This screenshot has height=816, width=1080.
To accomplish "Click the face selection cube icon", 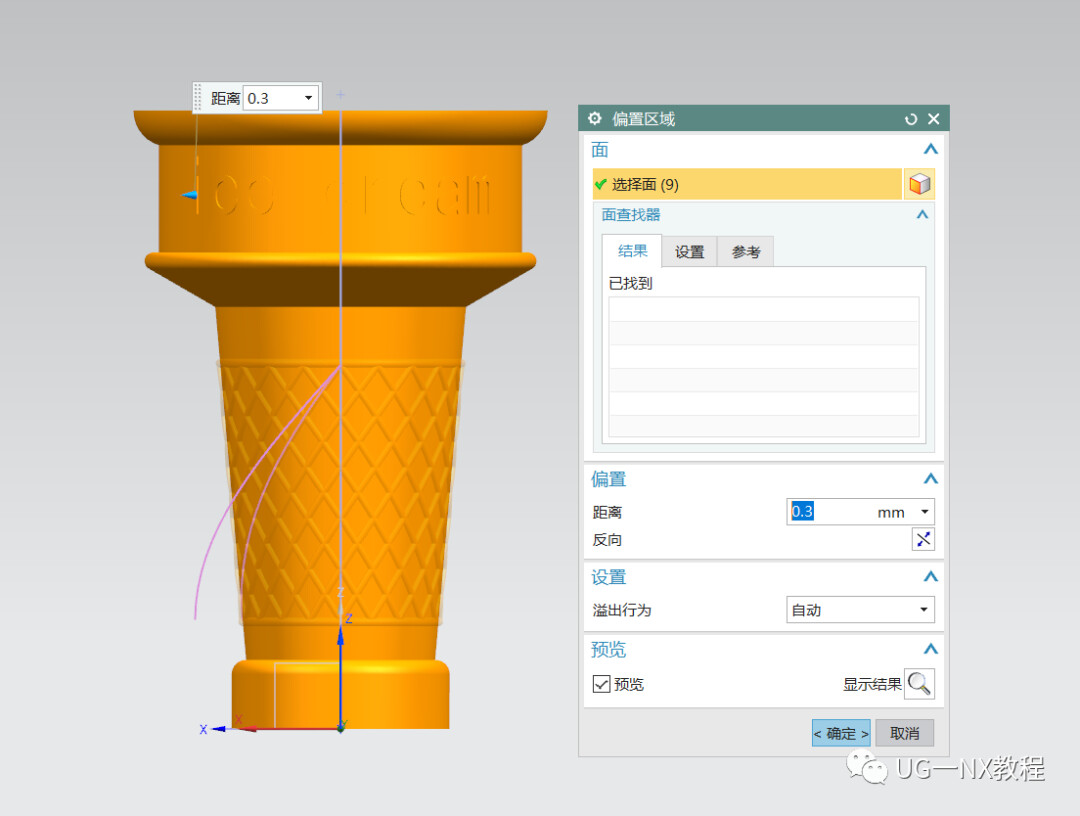I will [x=920, y=185].
